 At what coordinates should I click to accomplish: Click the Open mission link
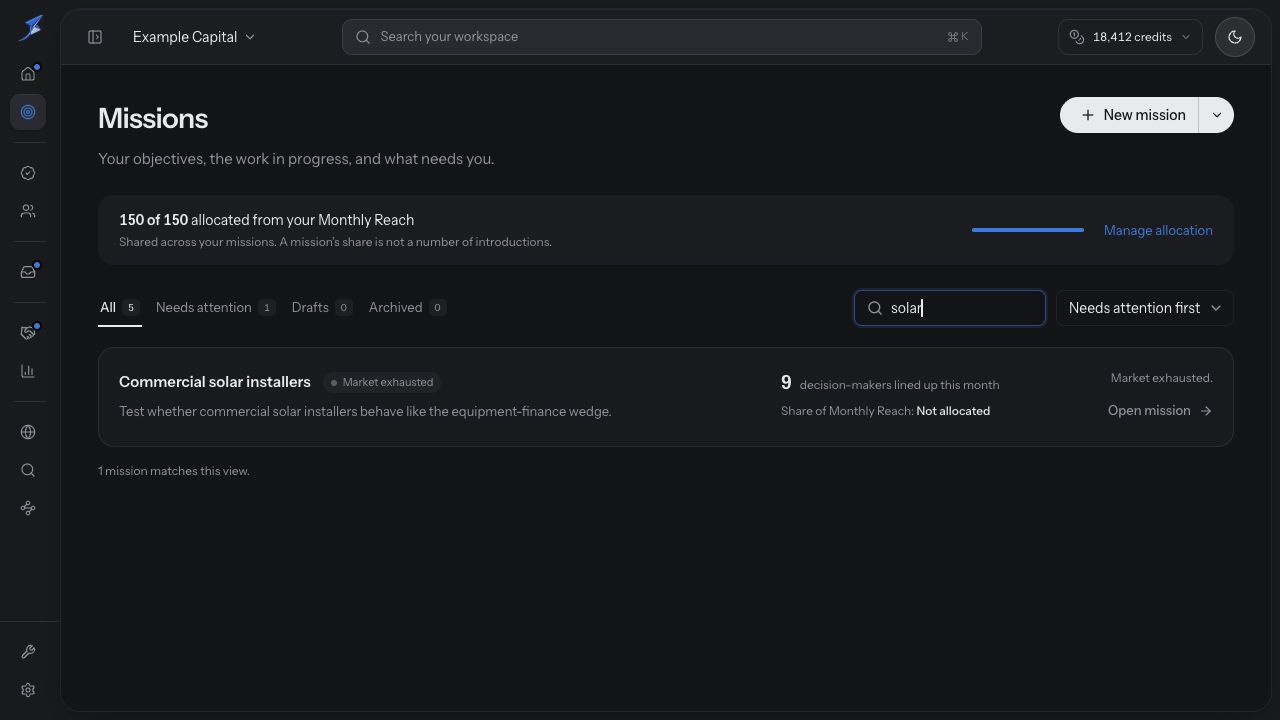tap(1160, 411)
